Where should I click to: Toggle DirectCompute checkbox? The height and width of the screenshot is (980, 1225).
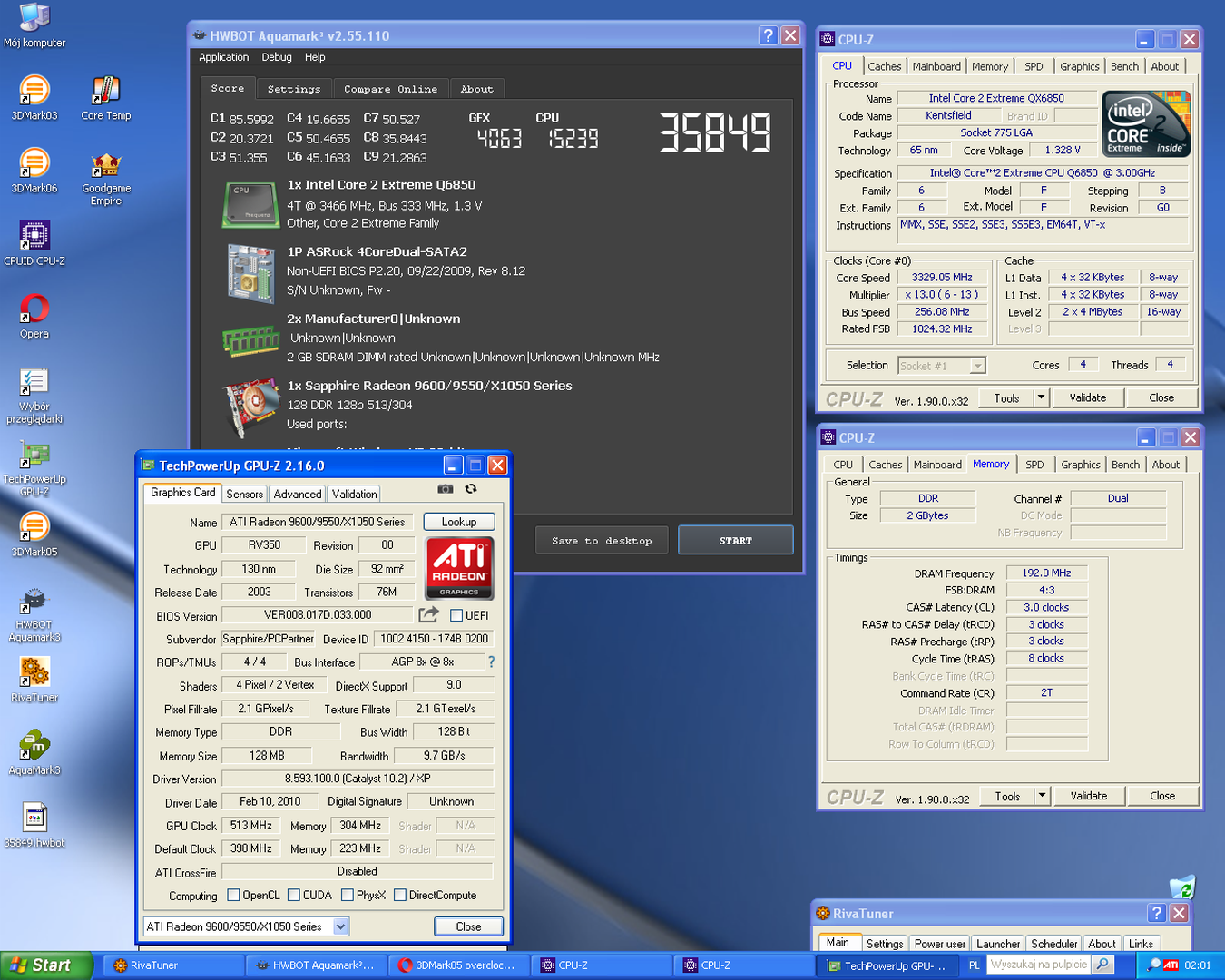pos(400,895)
